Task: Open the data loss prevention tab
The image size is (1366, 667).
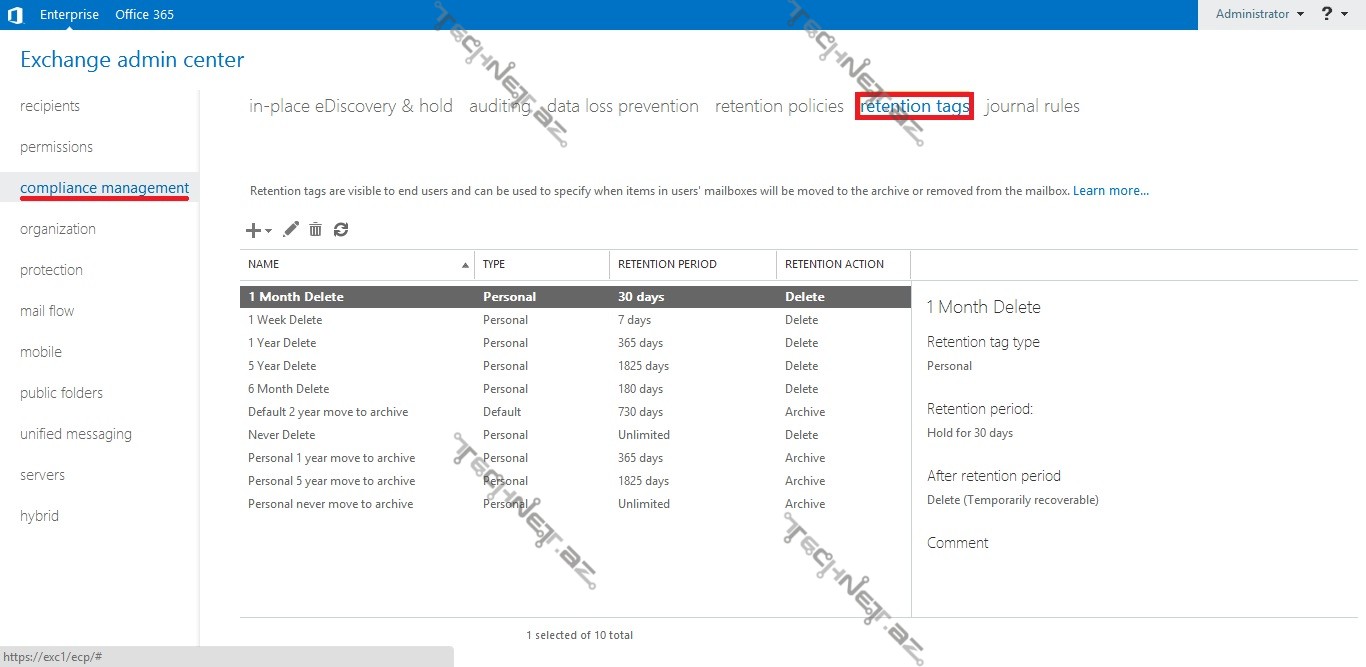Action: click(x=623, y=106)
